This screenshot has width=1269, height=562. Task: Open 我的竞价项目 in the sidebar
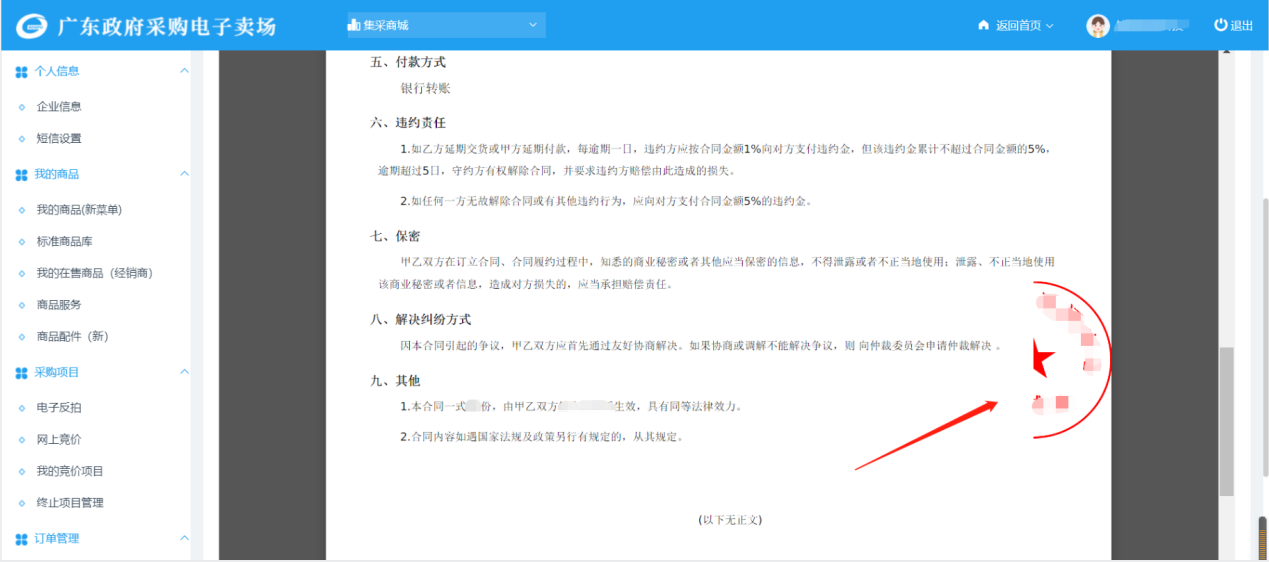[70, 470]
